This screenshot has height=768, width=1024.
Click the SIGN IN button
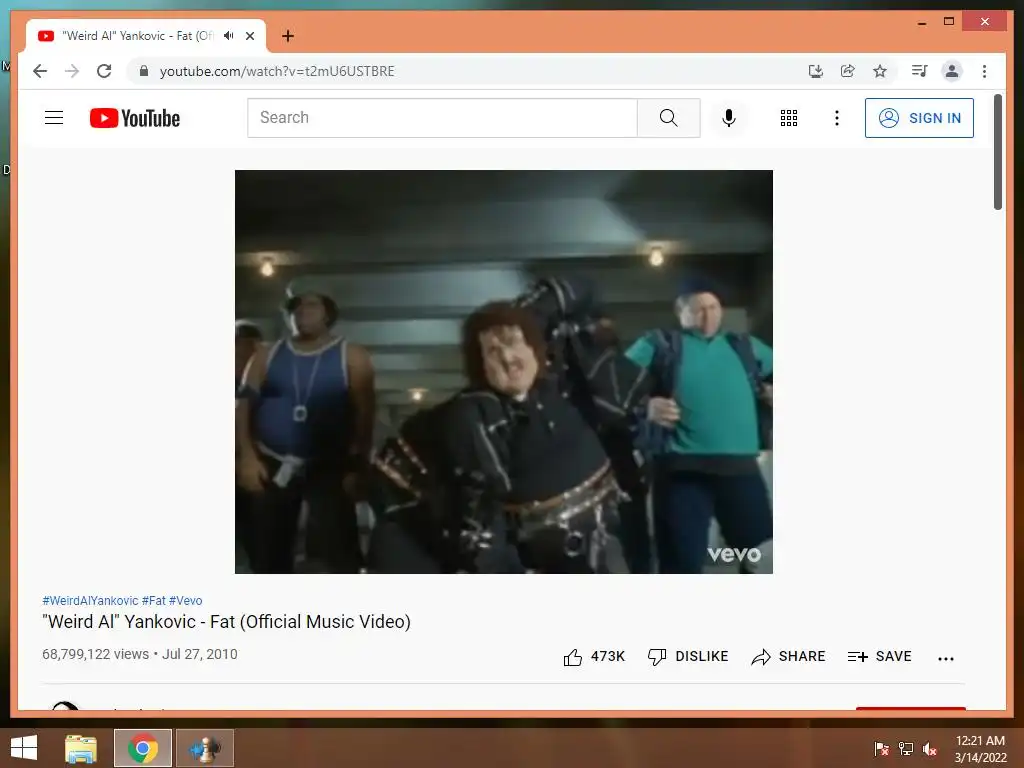[x=920, y=118]
